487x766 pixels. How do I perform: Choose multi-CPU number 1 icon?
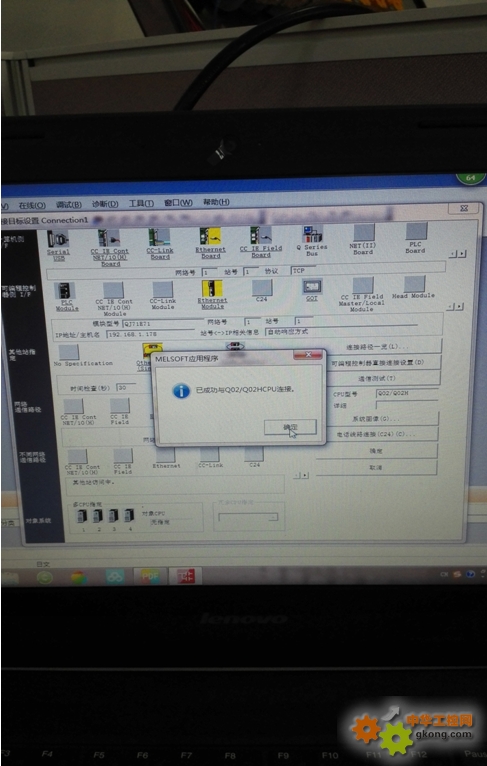[82, 515]
